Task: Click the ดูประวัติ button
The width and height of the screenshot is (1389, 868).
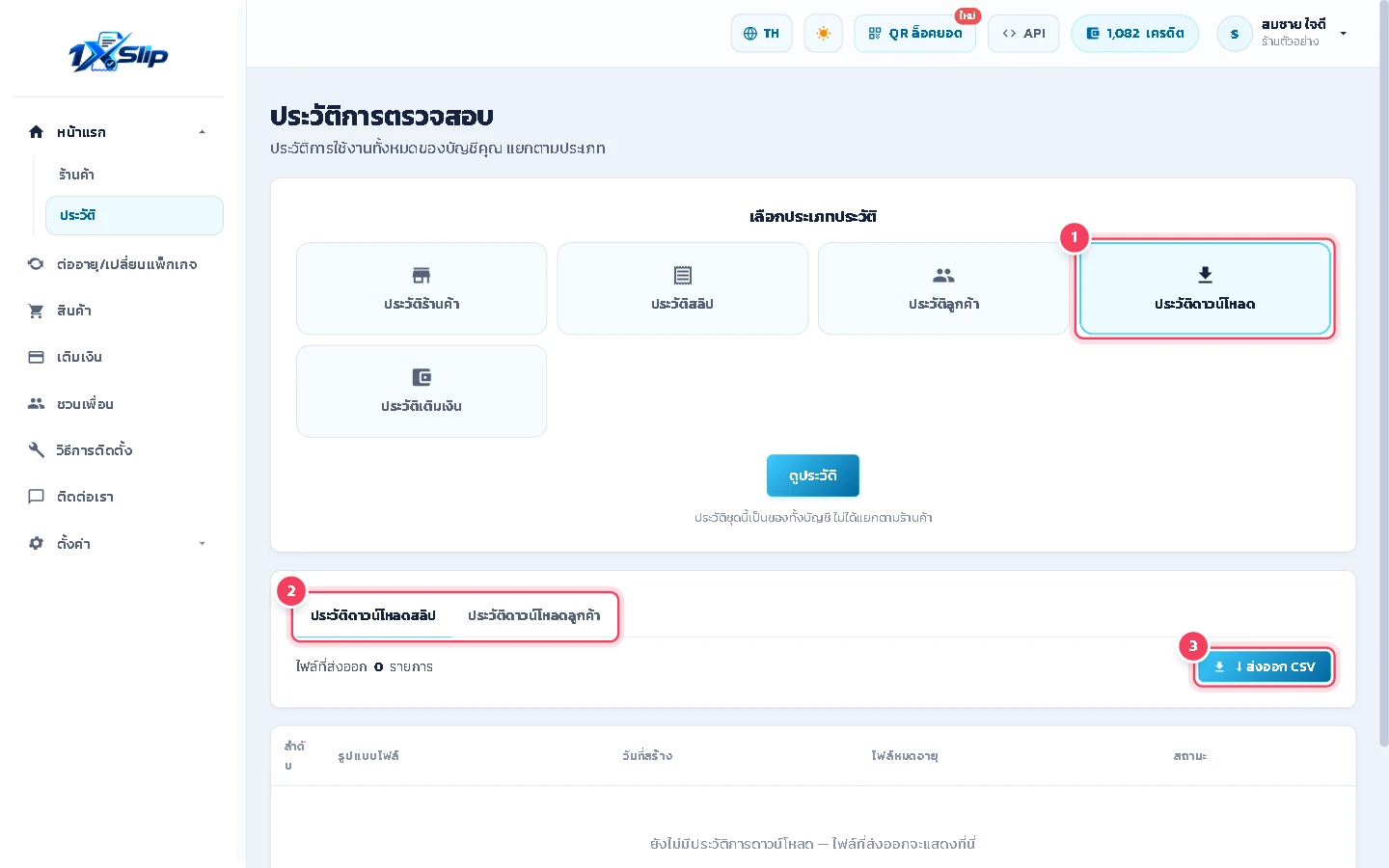Action: pyautogui.click(x=813, y=475)
